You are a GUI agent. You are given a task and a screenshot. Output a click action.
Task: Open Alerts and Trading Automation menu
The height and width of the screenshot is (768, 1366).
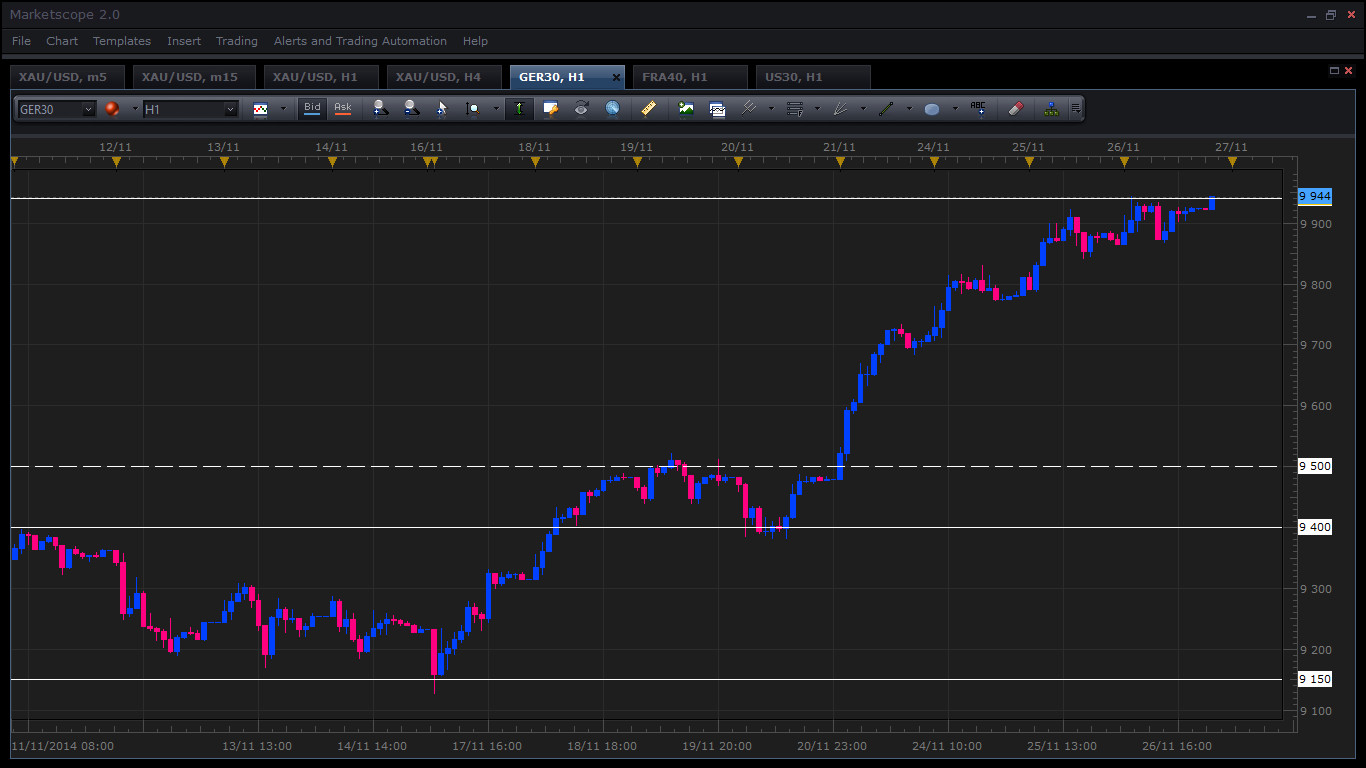point(360,41)
